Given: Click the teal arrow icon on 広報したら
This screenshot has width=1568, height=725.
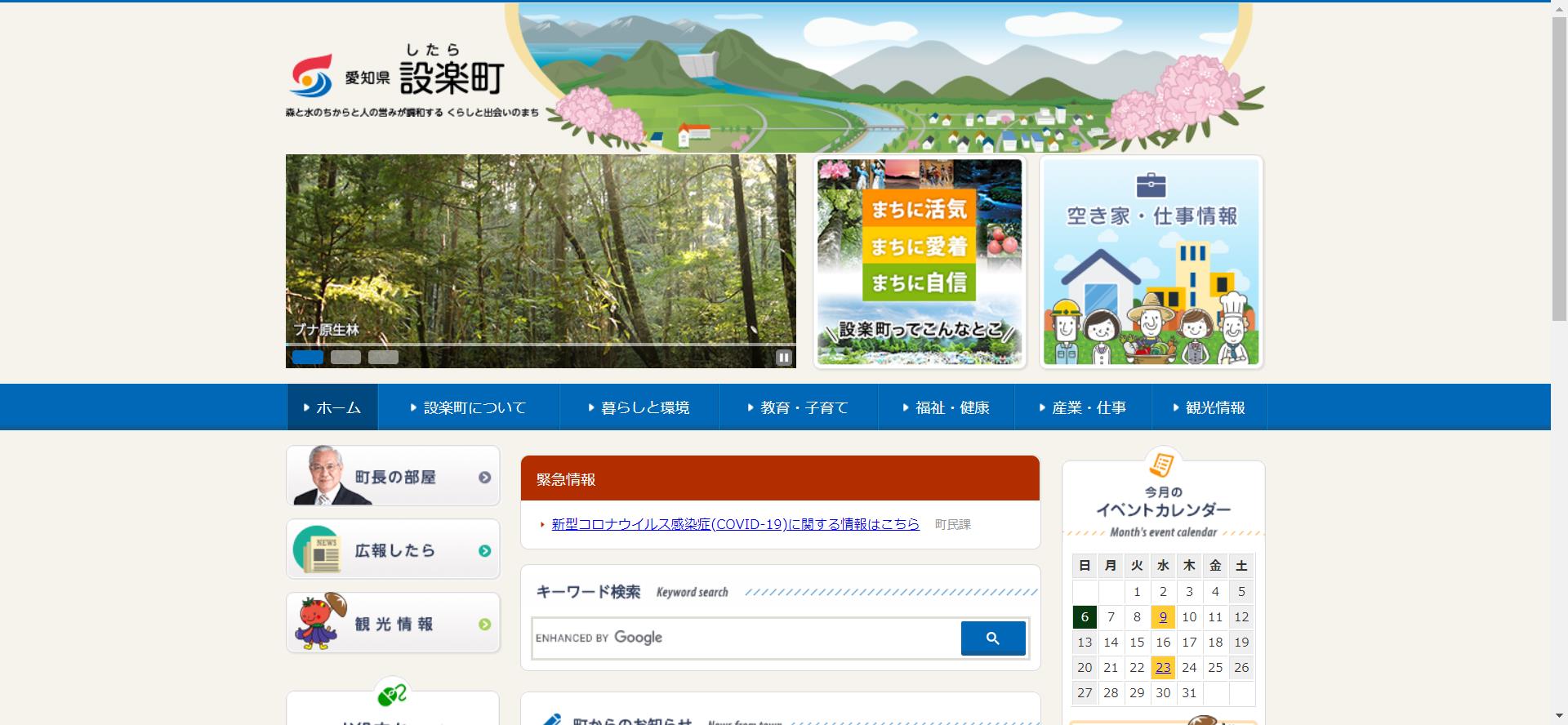Looking at the screenshot, I should tap(484, 551).
